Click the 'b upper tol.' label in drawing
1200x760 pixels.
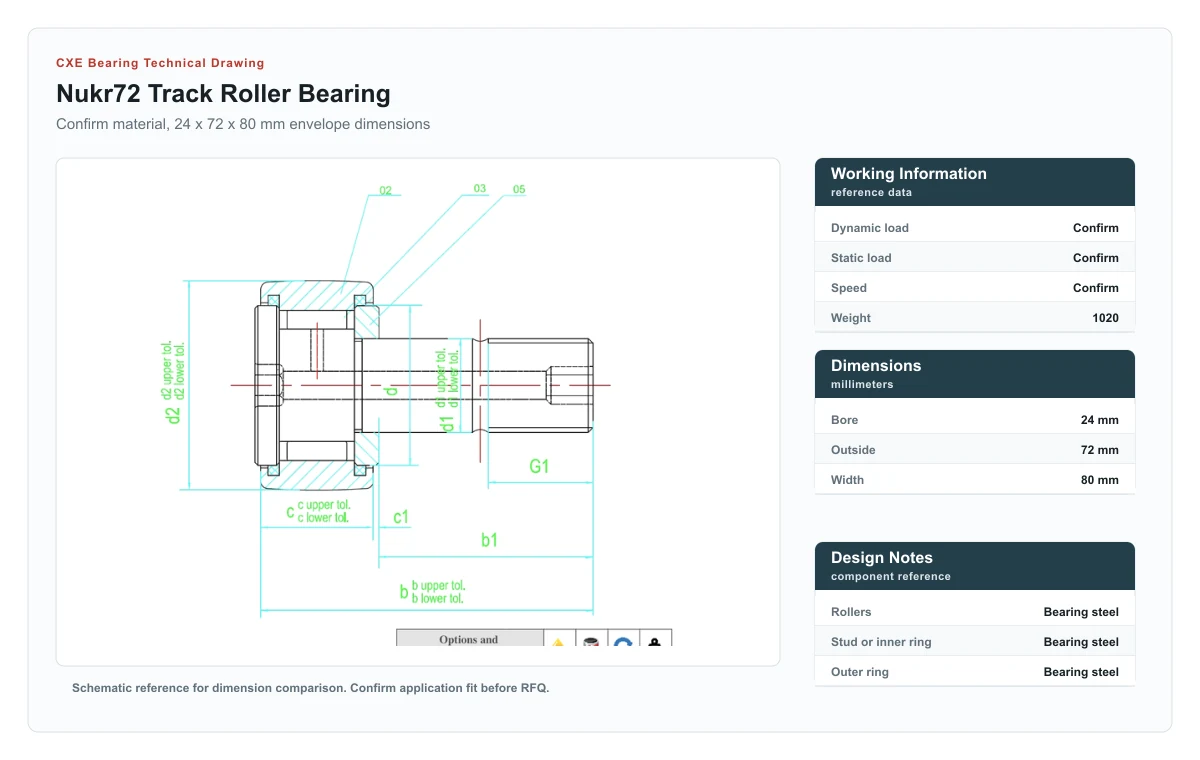(x=438, y=586)
